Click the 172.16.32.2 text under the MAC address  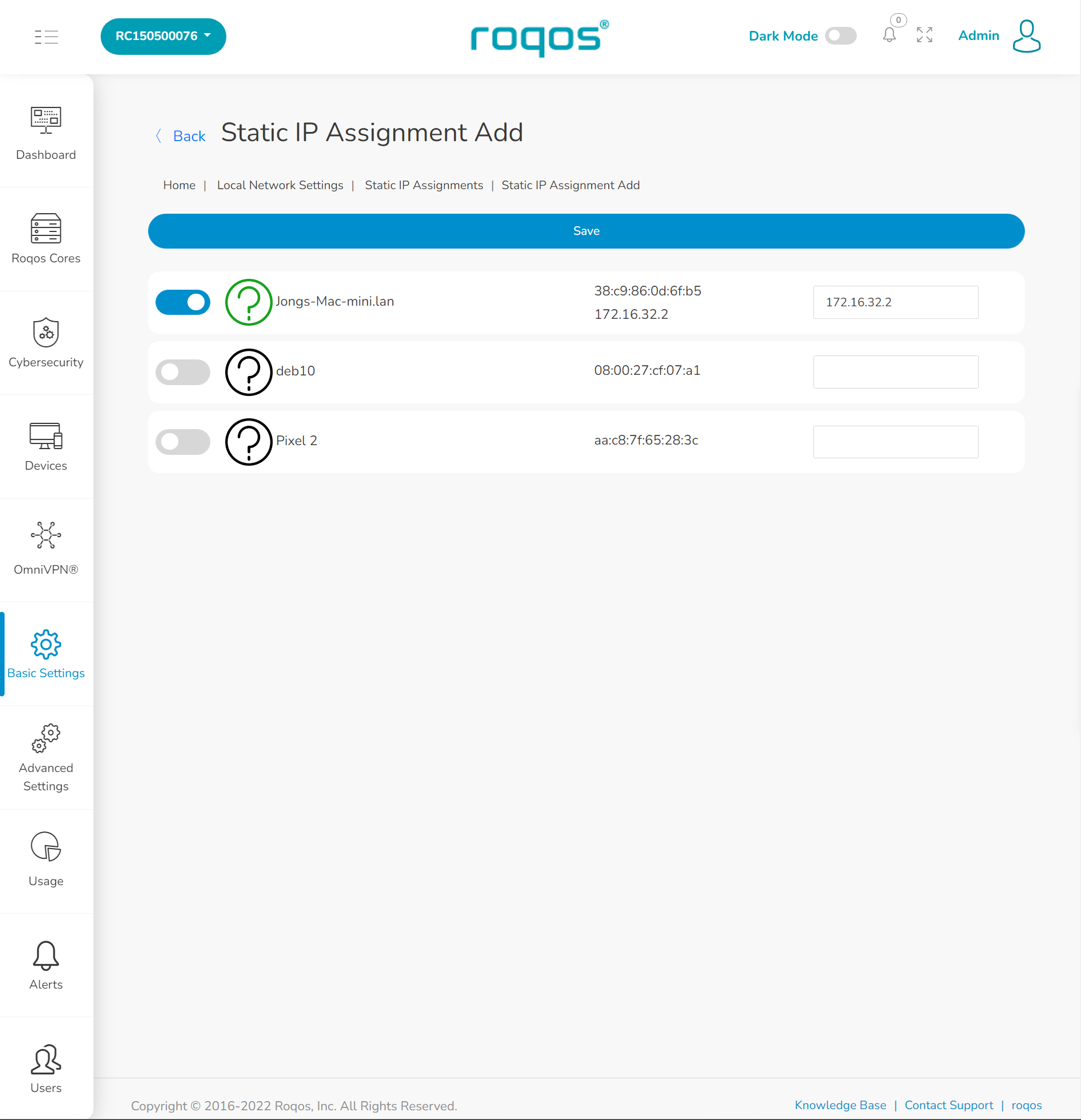(631, 314)
